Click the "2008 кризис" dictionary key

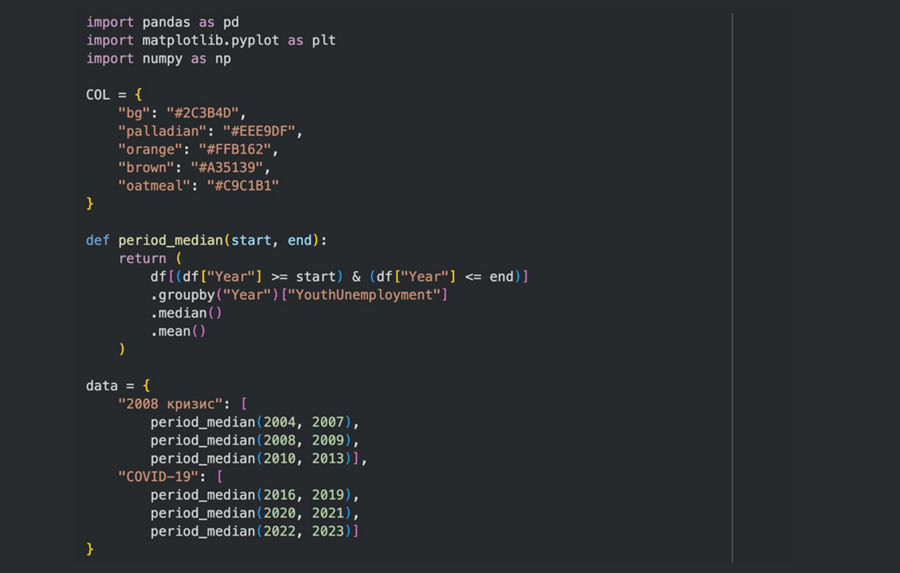[x=174, y=403]
